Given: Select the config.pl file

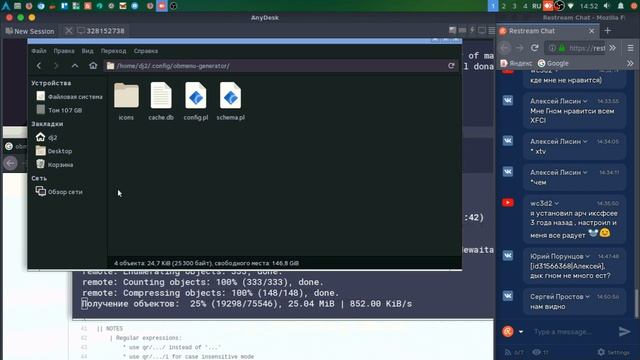Looking at the screenshot, I should pyautogui.click(x=196, y=101).
